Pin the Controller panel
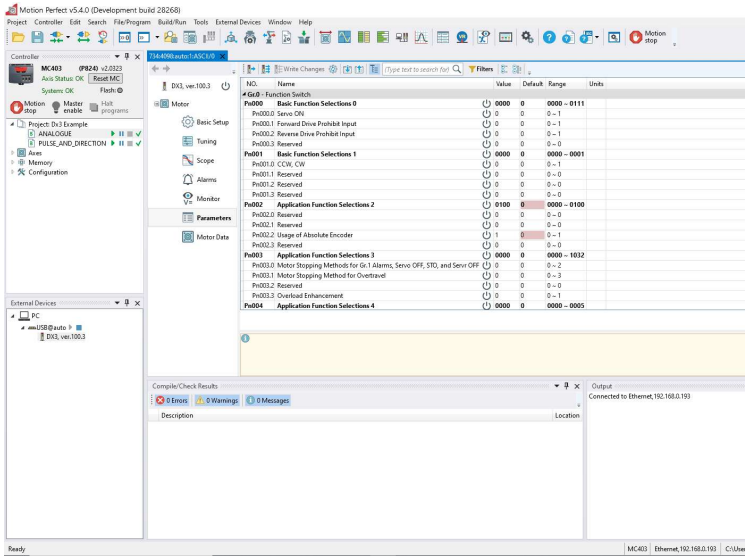752x557 pixels. coord(127,57)
